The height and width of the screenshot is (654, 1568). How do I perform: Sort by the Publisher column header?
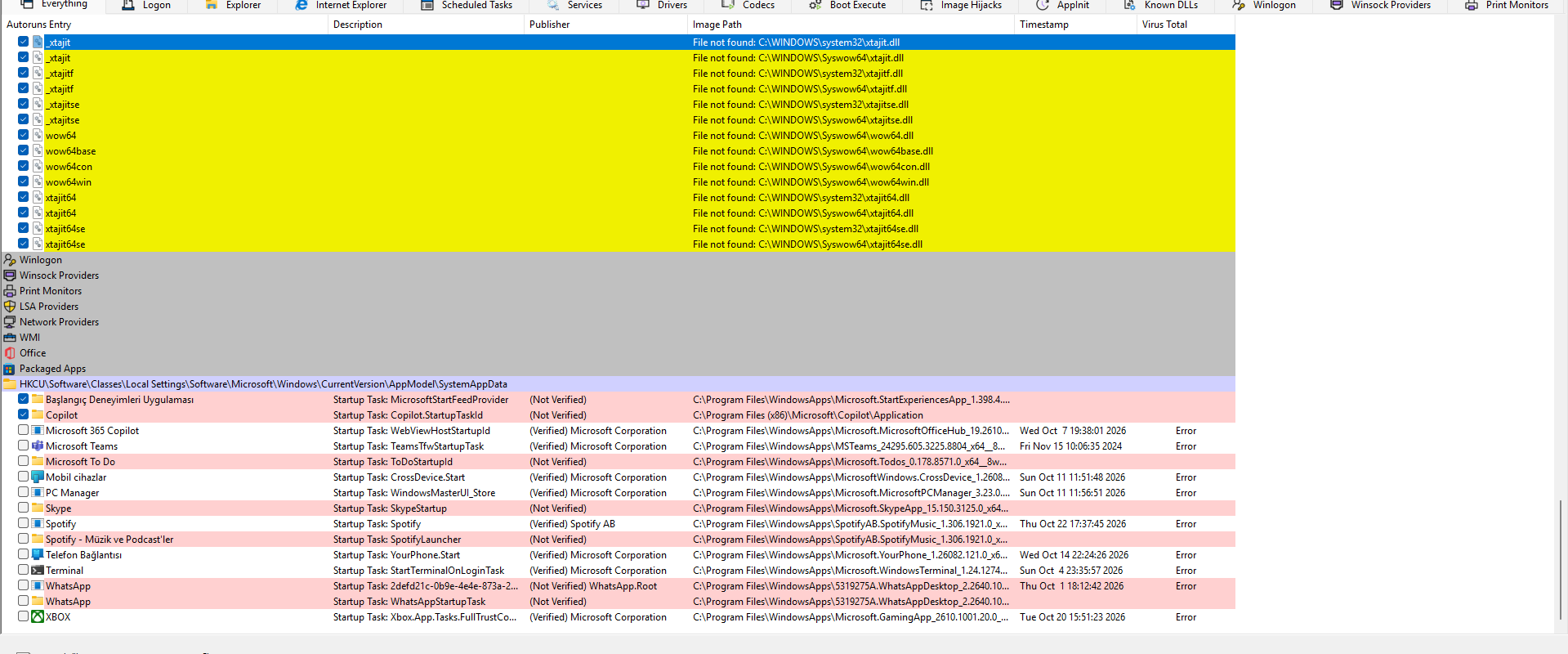click(605, 25)
